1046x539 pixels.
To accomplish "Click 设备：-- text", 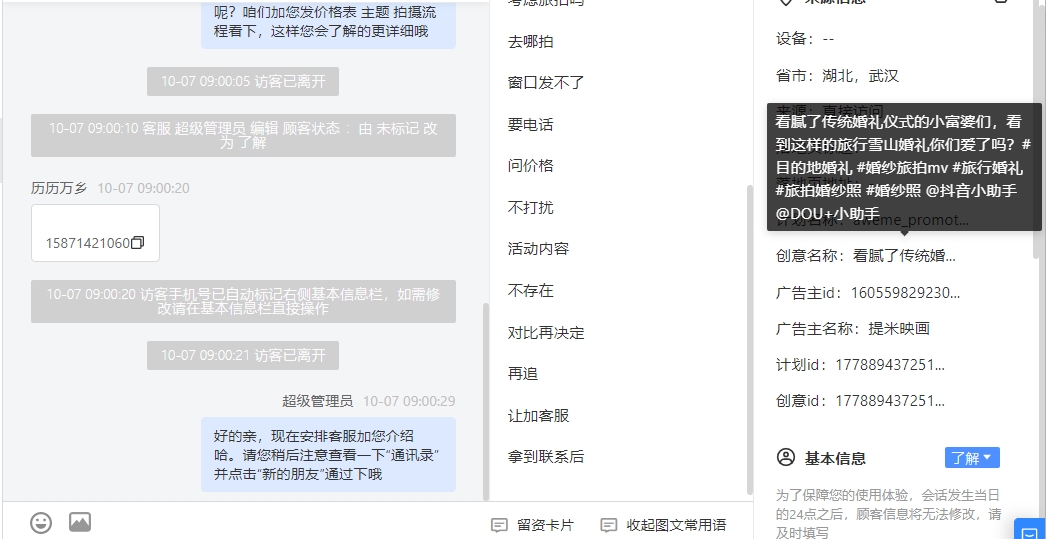I will 805,39.
